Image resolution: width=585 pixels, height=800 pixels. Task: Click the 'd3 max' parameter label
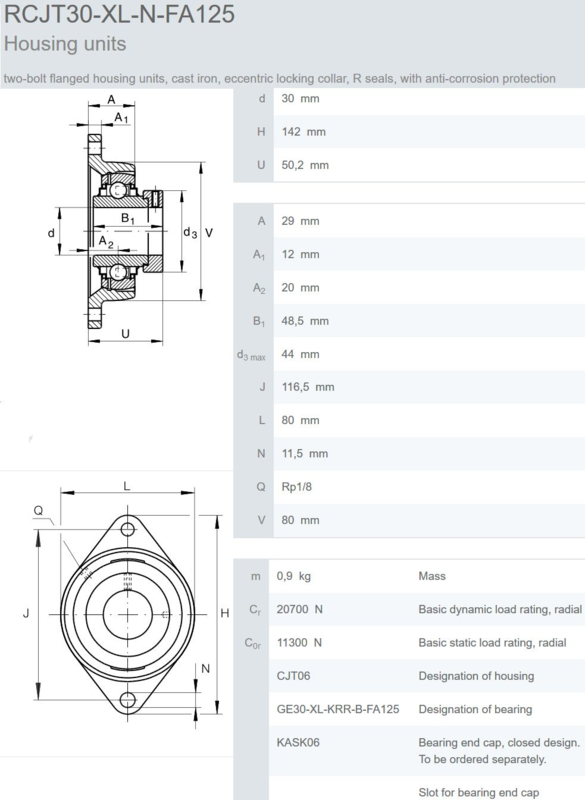(251, 355)
